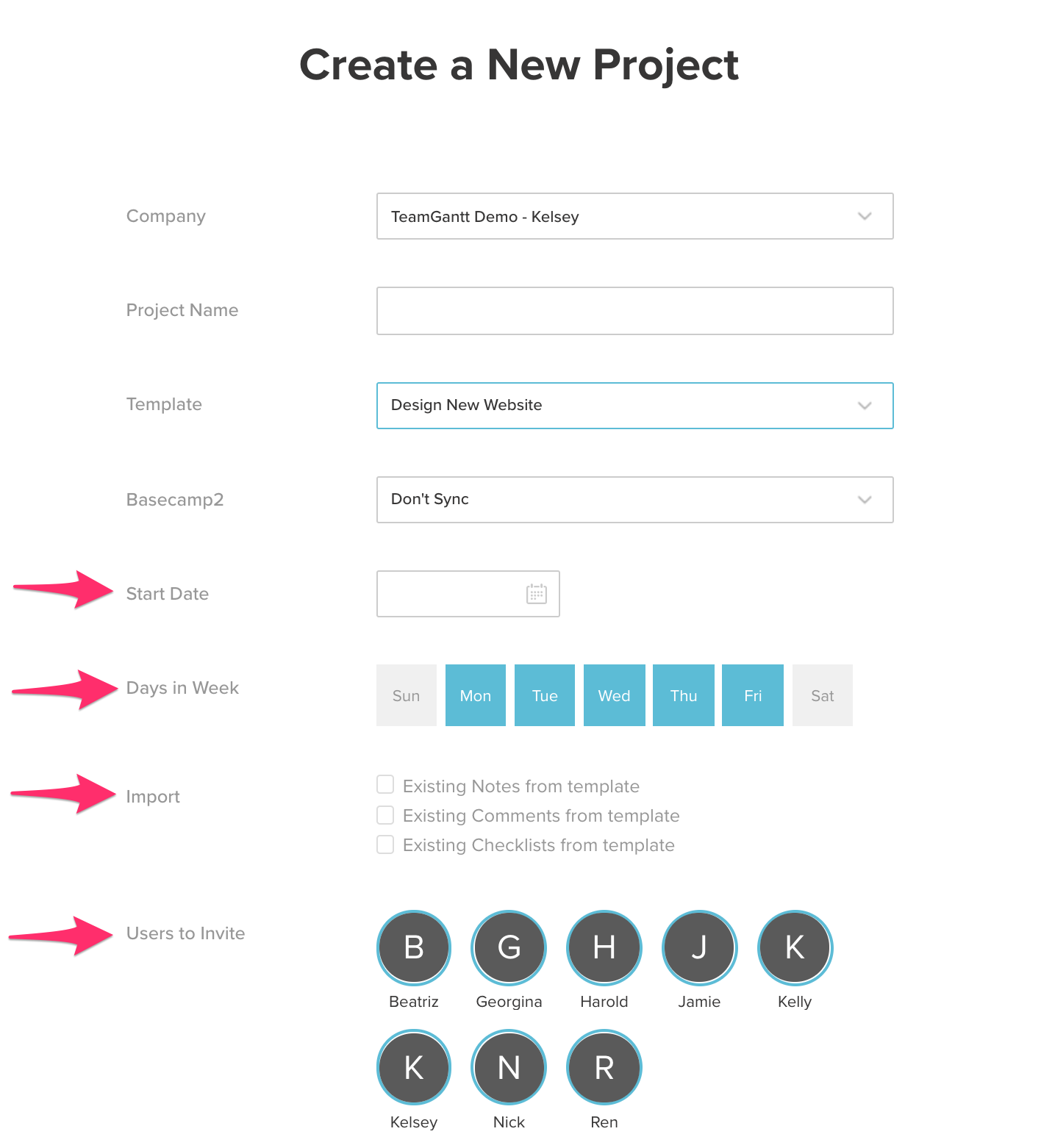Disable Monday as a working day

coord(475,695)
